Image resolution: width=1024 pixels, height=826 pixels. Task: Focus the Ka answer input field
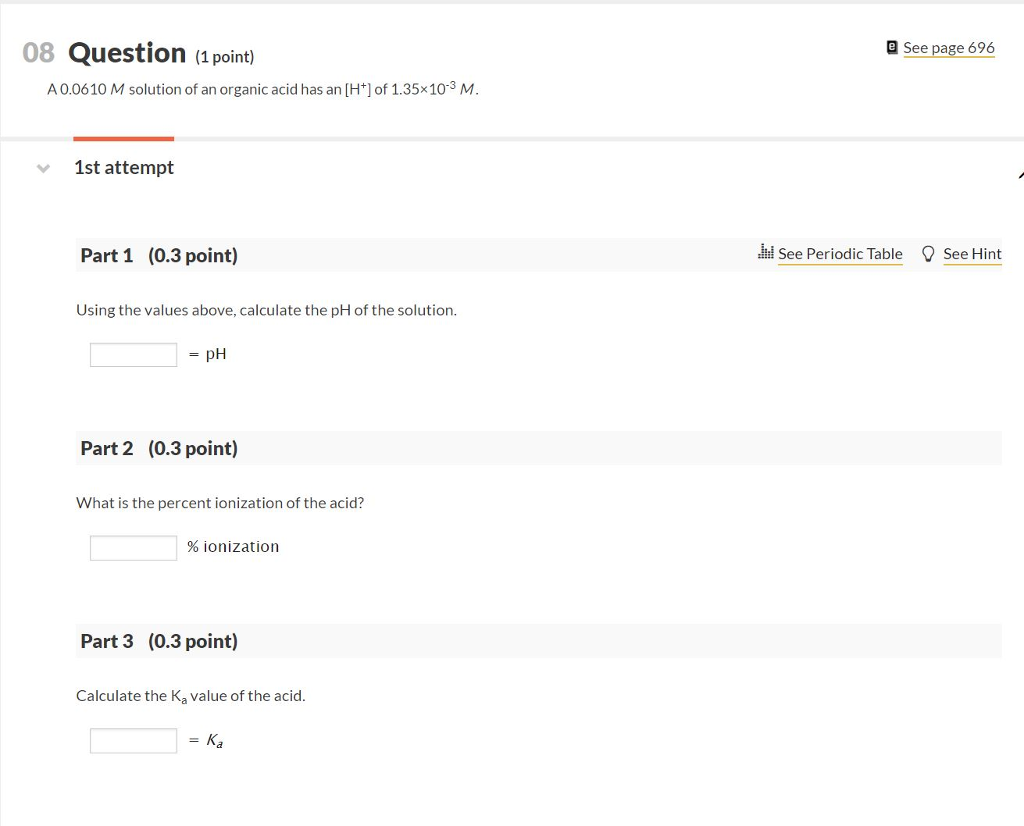[x=133, y=740]
